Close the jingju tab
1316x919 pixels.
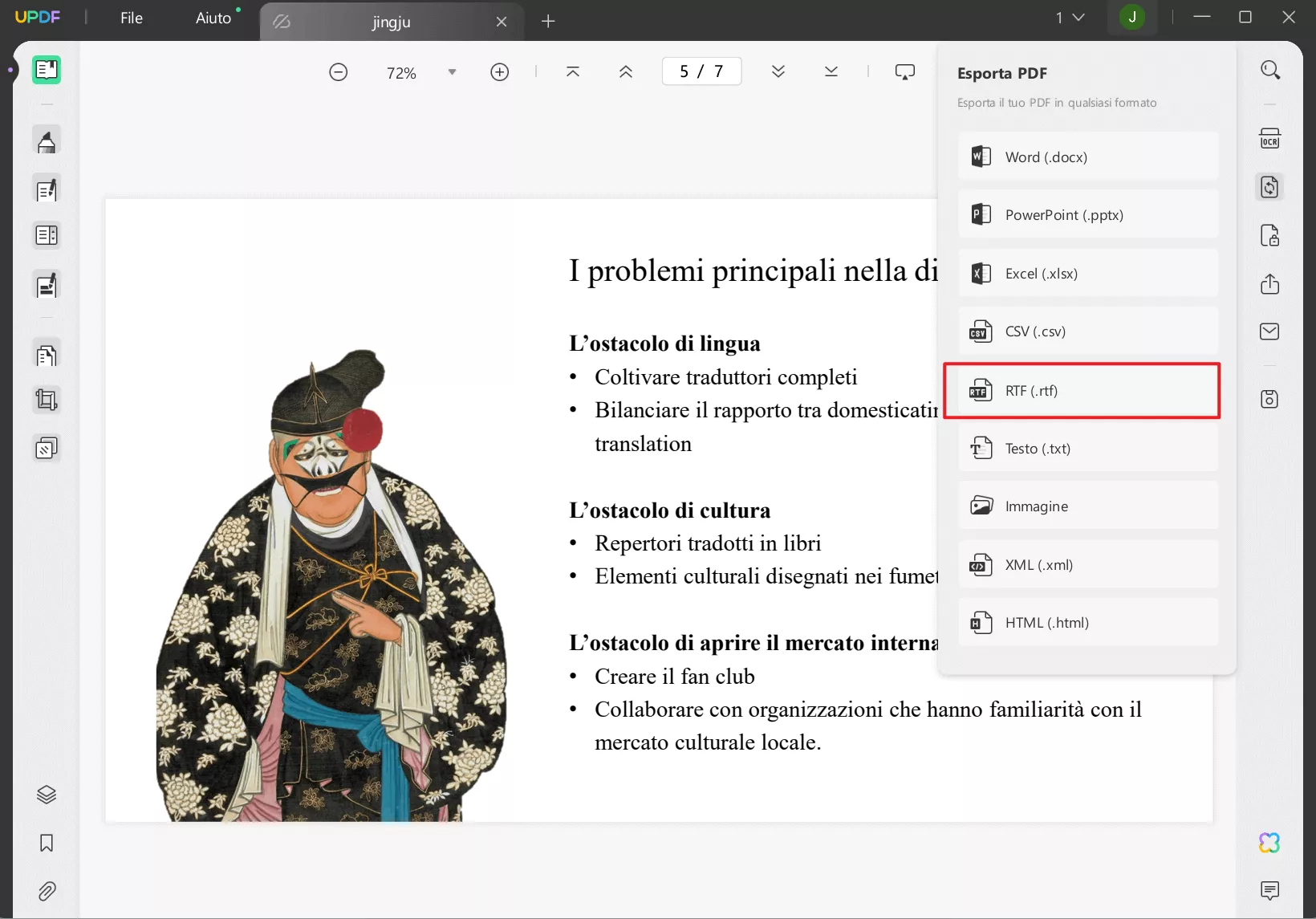pos(502,22)
